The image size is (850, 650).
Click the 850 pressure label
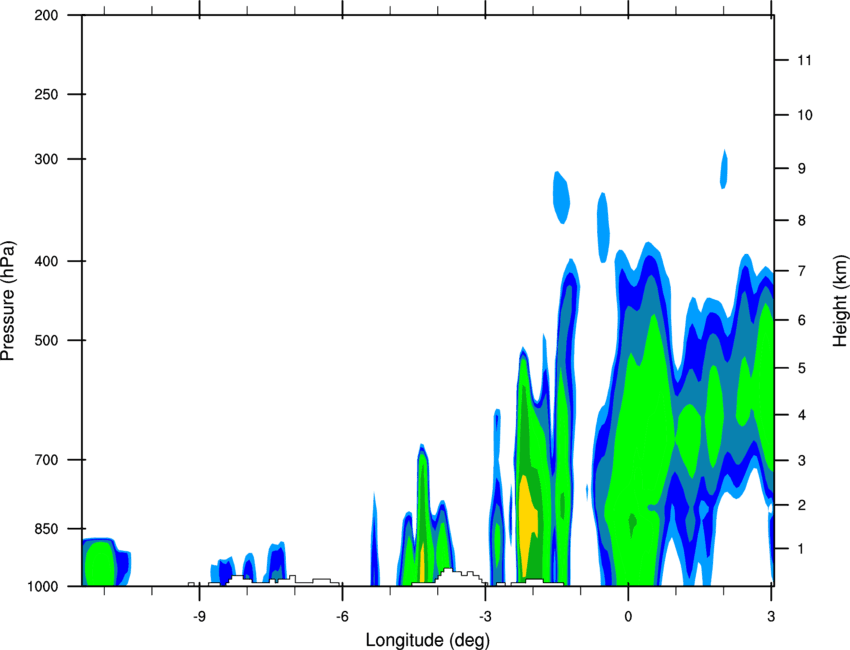[46, 529]
